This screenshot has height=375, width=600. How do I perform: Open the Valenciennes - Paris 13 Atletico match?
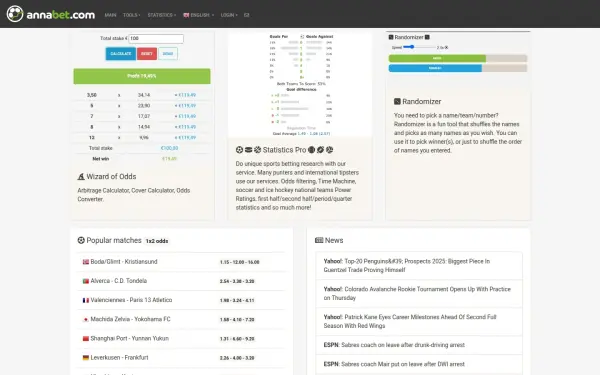click(131, 300)
